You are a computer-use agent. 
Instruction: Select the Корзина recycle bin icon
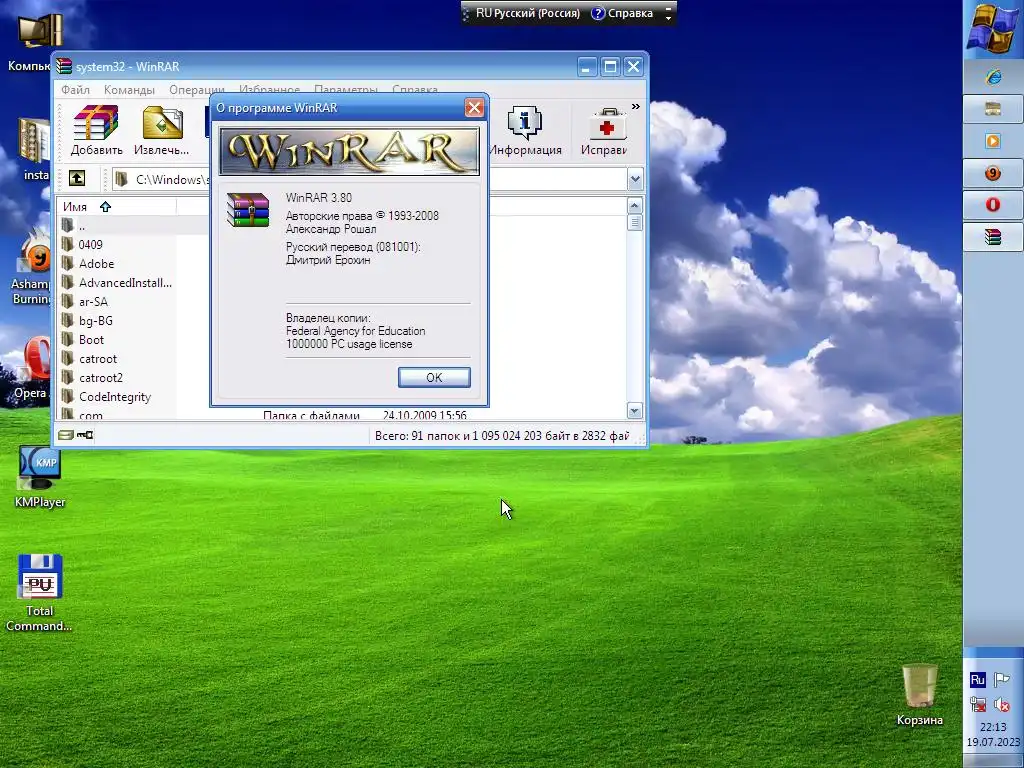point(920,695)
